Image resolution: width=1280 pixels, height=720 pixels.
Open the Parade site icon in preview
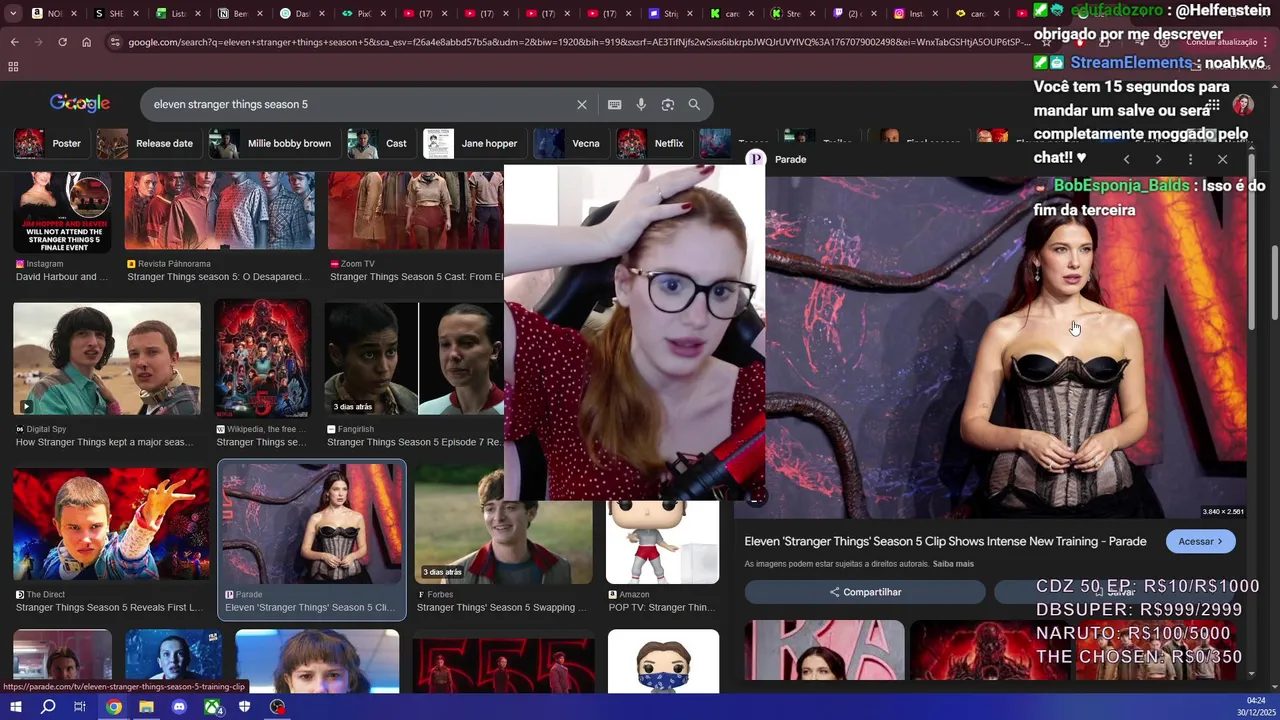coord(756,159)
